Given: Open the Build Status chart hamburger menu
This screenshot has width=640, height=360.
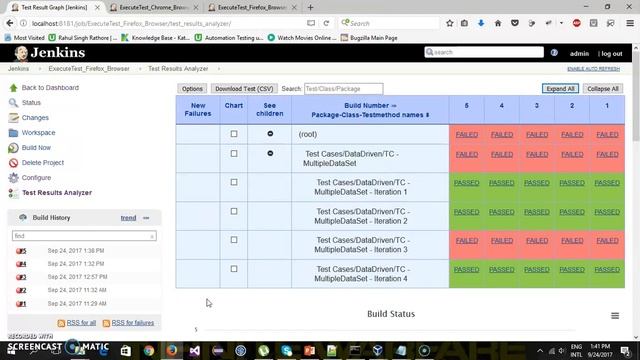Looking at the screenshot, I should pos(615,316).
